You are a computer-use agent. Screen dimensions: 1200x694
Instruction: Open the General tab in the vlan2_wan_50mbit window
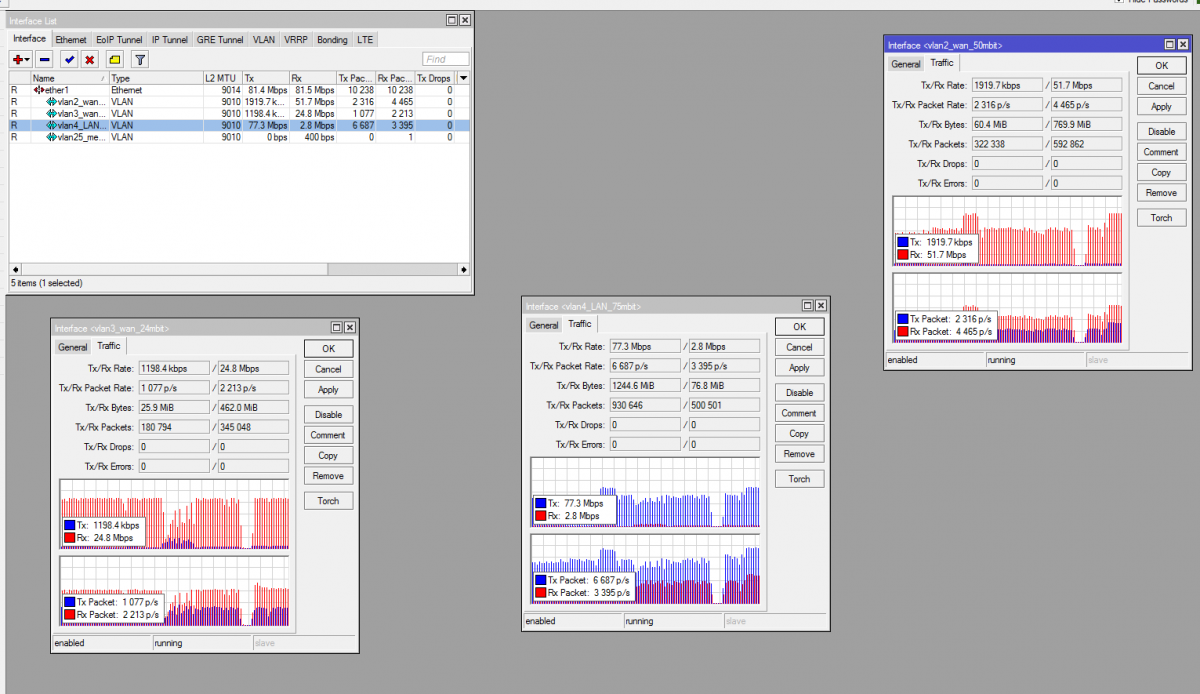(905, 64)
